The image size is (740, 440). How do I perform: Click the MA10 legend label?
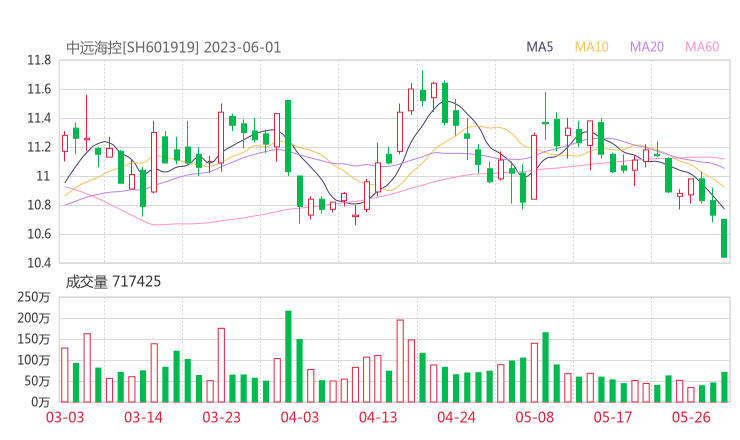click(591, 47)
